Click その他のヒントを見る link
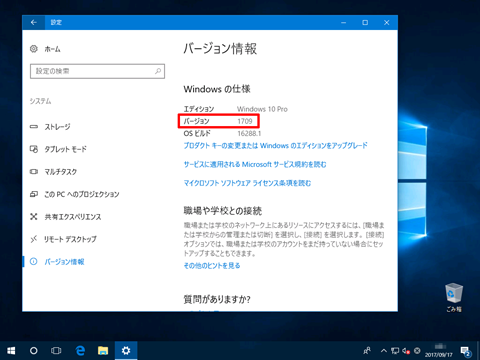The image size is (480, 360). coord(212,266)
